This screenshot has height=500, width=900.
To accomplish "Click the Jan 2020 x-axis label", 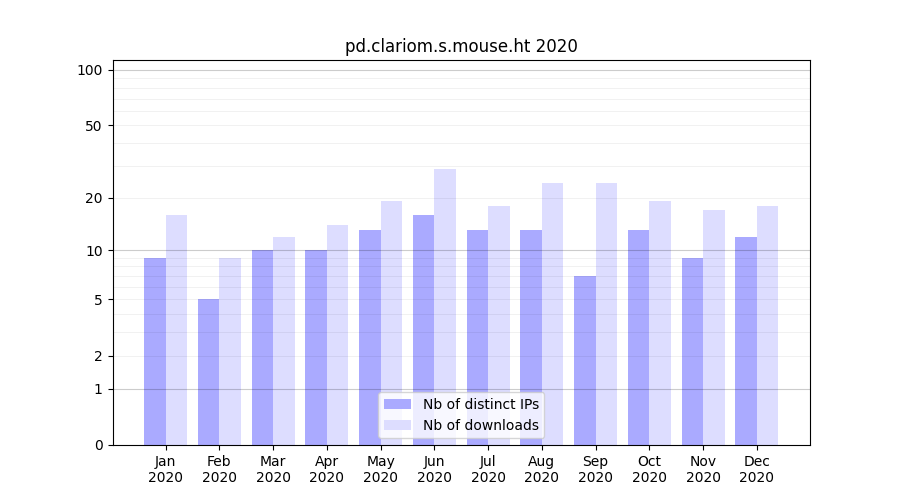I will click(165, 469).
